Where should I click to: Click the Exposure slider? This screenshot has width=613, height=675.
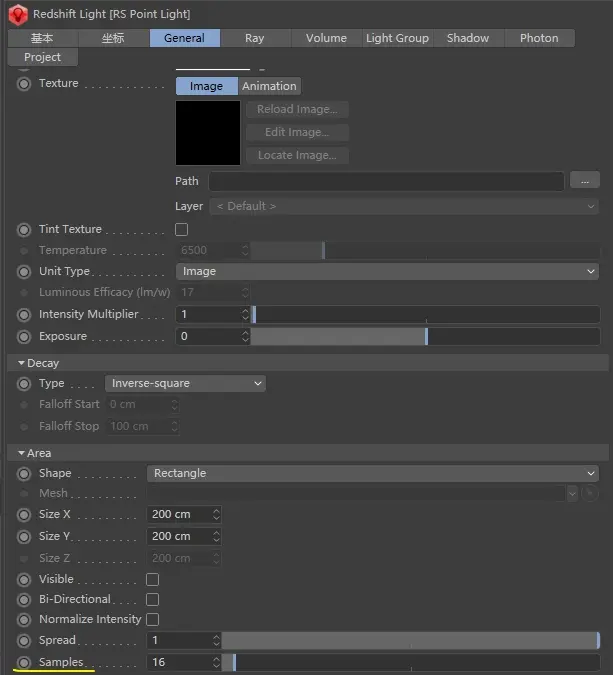pos(425,337)
